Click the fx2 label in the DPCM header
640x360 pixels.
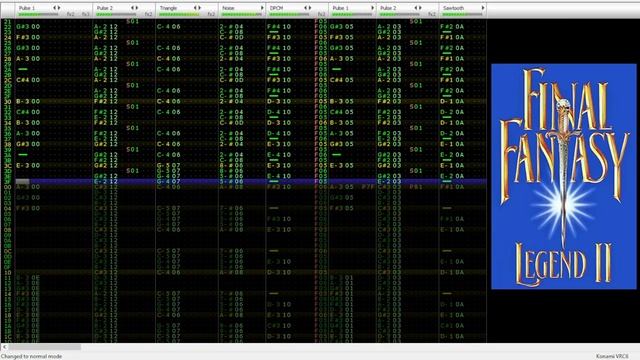tap(321, 14)
